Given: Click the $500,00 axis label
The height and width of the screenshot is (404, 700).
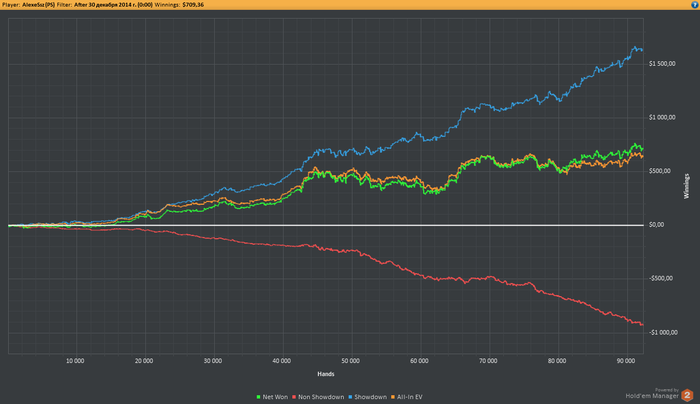Looking at the screenshot, I should 660,171.
